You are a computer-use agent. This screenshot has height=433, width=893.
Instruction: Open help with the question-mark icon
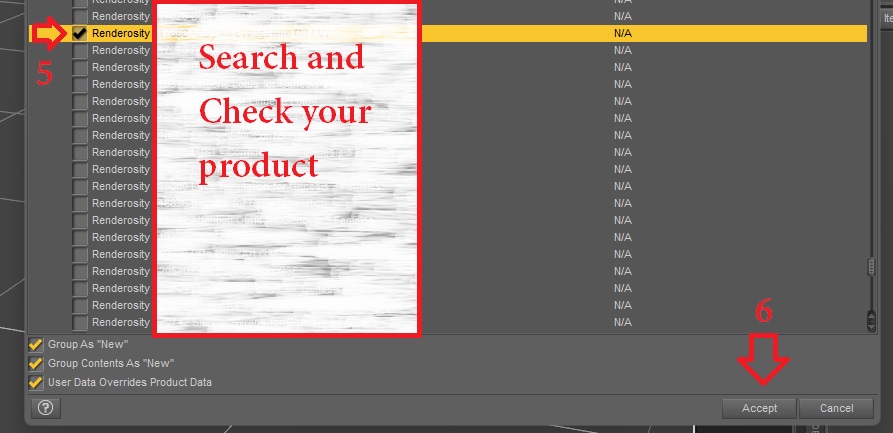46,408
